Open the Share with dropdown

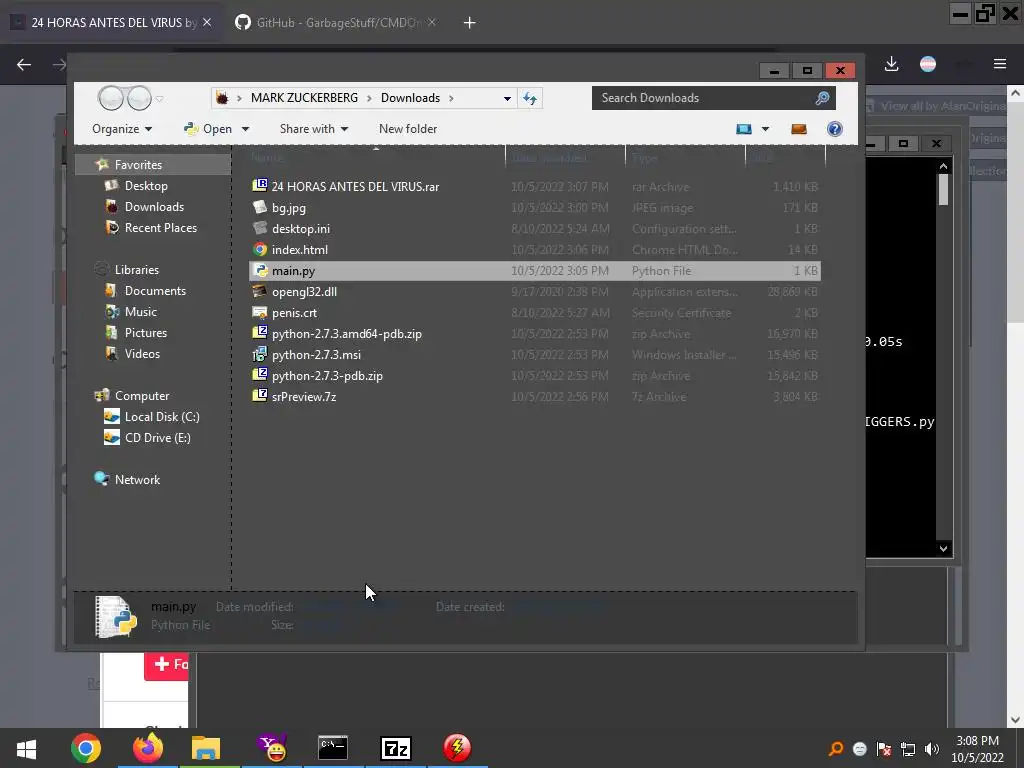pos(314,129)
